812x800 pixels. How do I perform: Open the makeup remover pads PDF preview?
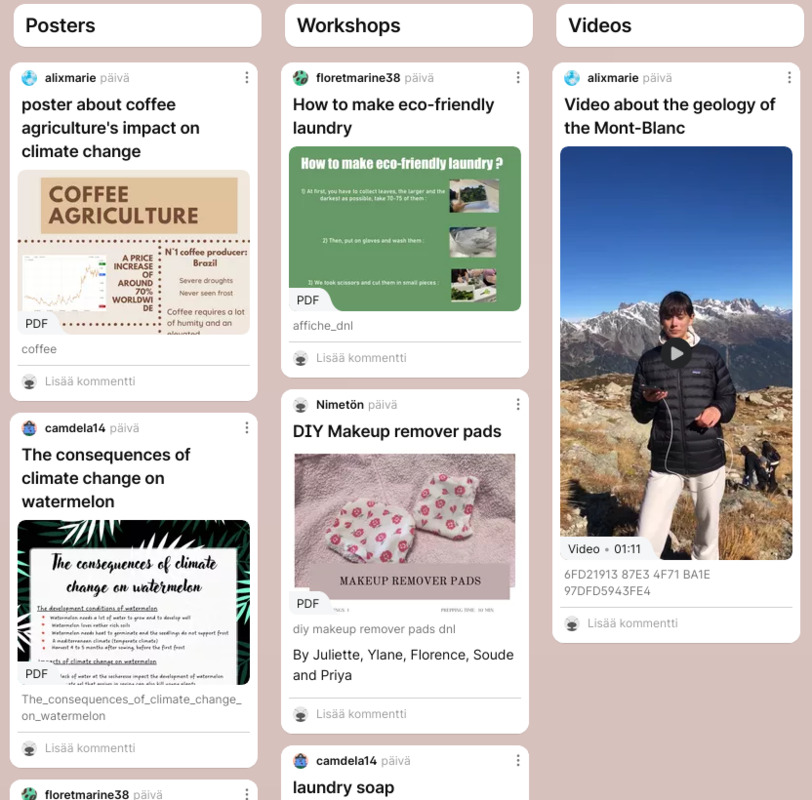coord(405,531)
